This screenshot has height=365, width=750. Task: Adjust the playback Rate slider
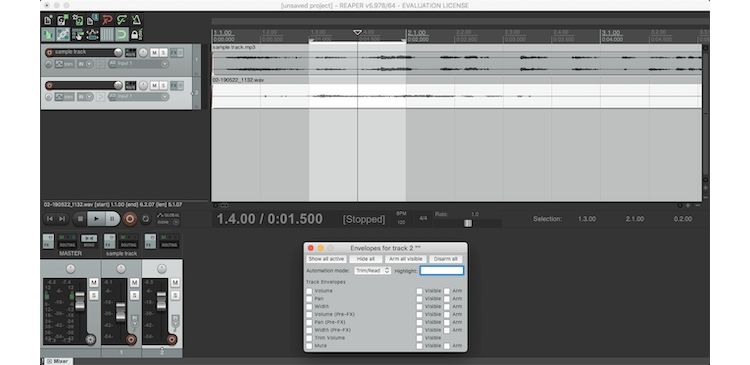tap(468, 223)
